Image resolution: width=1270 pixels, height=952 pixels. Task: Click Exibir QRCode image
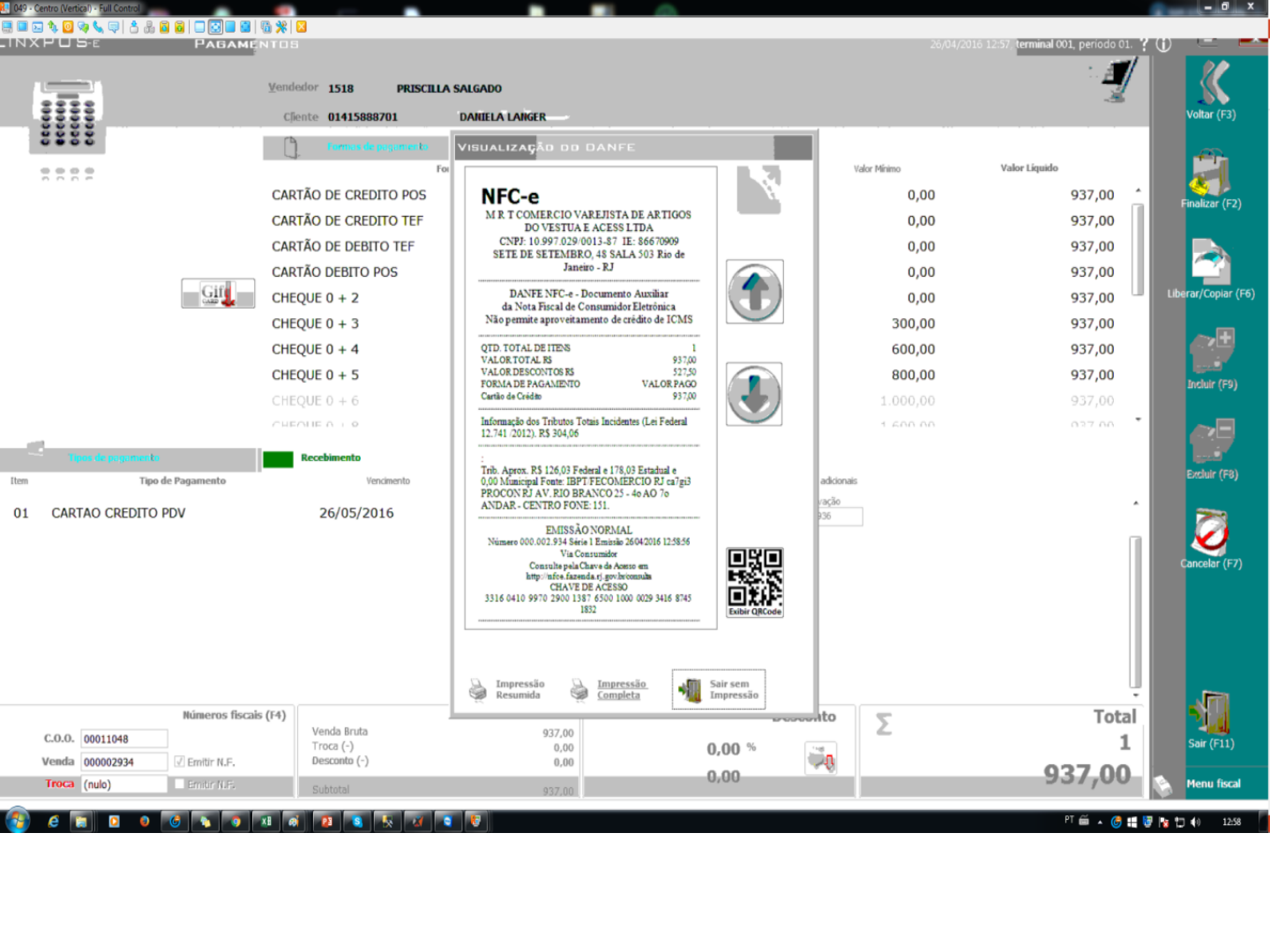755,582
